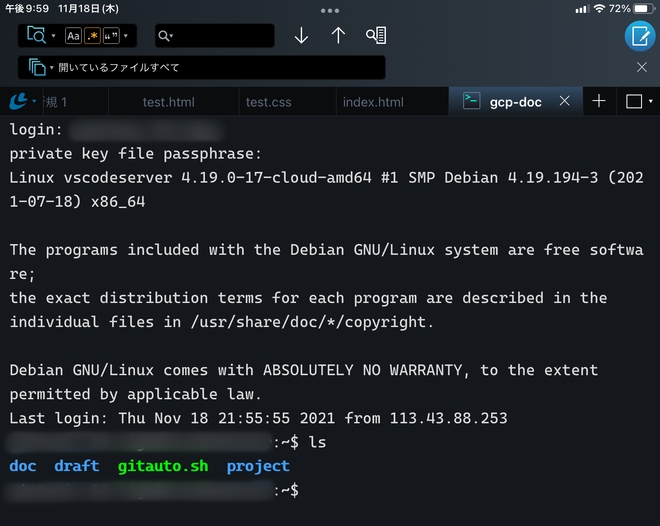Screen dimensions: 660x526
Task: Choose search scope 開いているファイルすべて
Action: [201, 67]
